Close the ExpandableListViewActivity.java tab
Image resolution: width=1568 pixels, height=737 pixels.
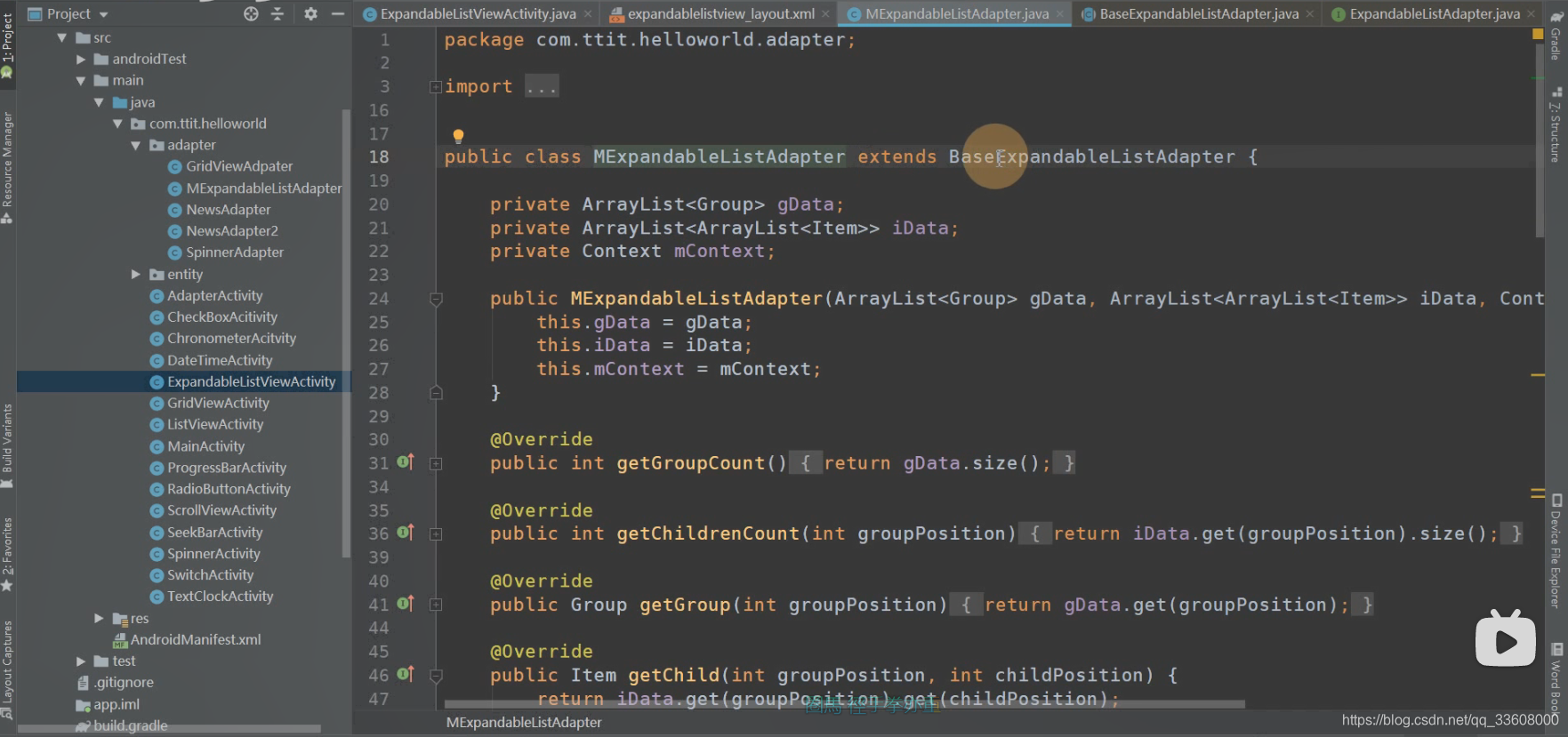click(x=588, y=14)
